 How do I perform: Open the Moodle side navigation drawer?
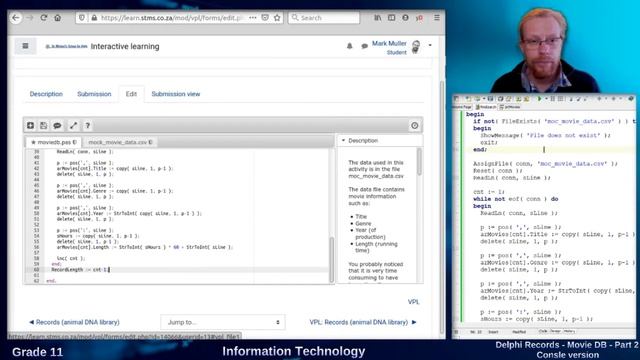click(25, 46)
